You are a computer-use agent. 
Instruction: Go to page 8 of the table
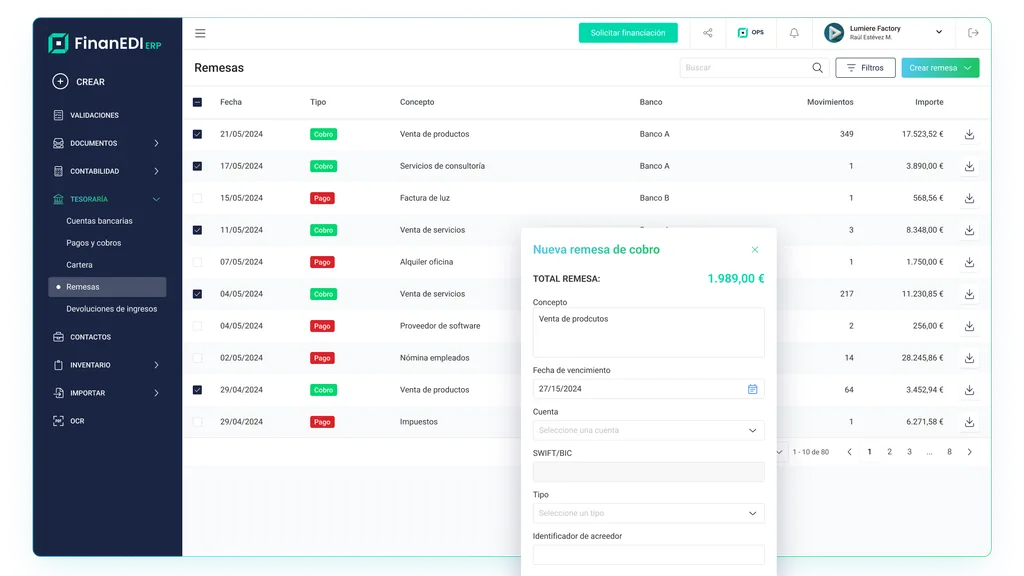click(949, 452)
